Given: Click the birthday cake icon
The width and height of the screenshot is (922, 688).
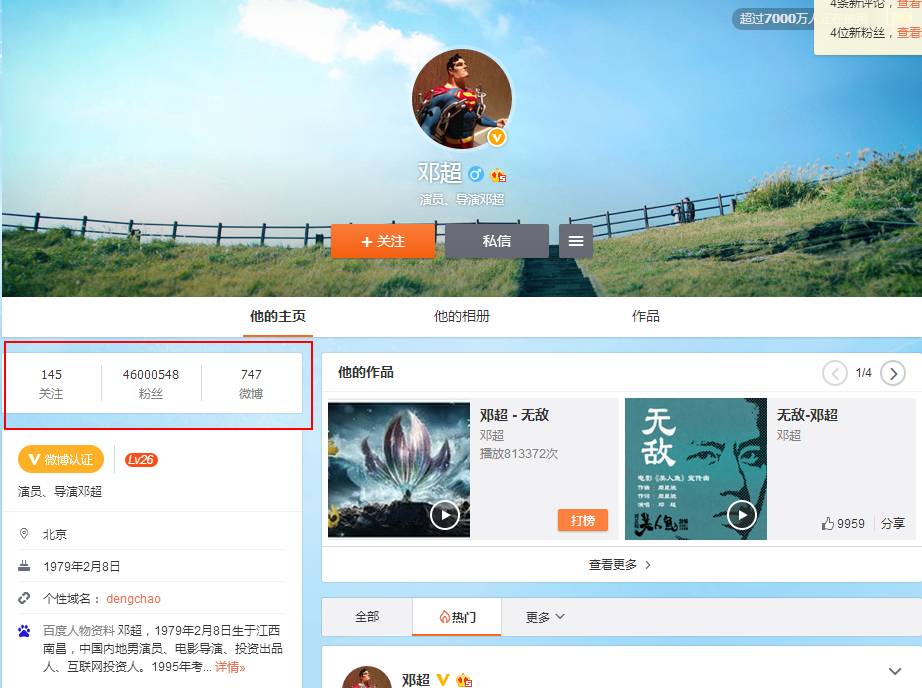Looking at the screenshot, I should (x=24, y=566).
